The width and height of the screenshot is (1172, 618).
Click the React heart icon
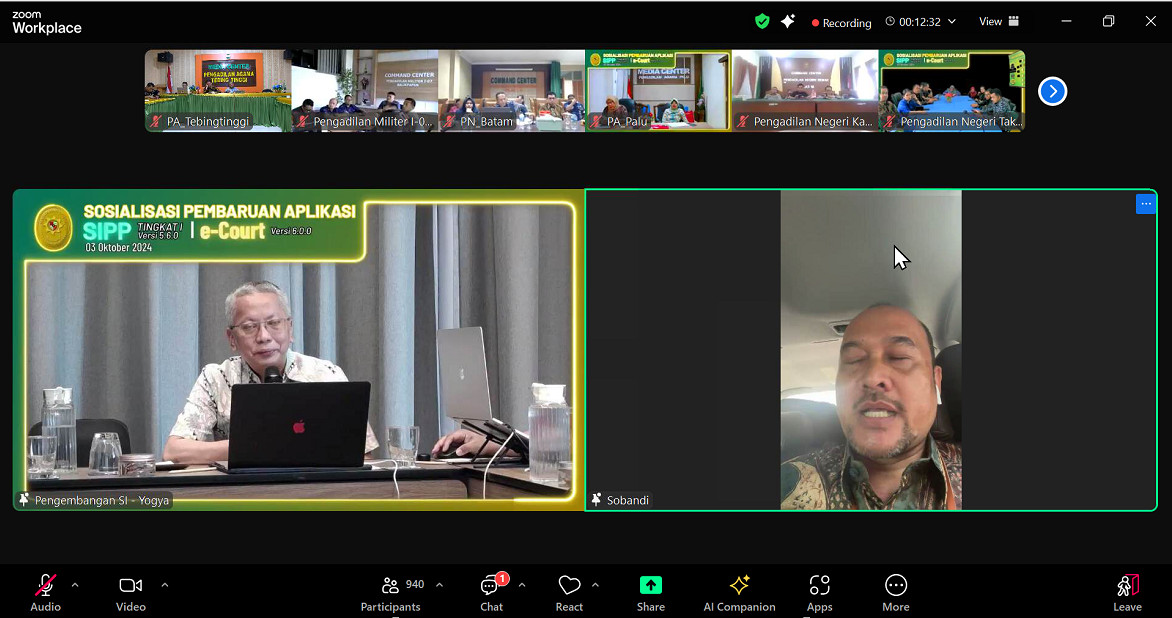(x=569, y=591)
